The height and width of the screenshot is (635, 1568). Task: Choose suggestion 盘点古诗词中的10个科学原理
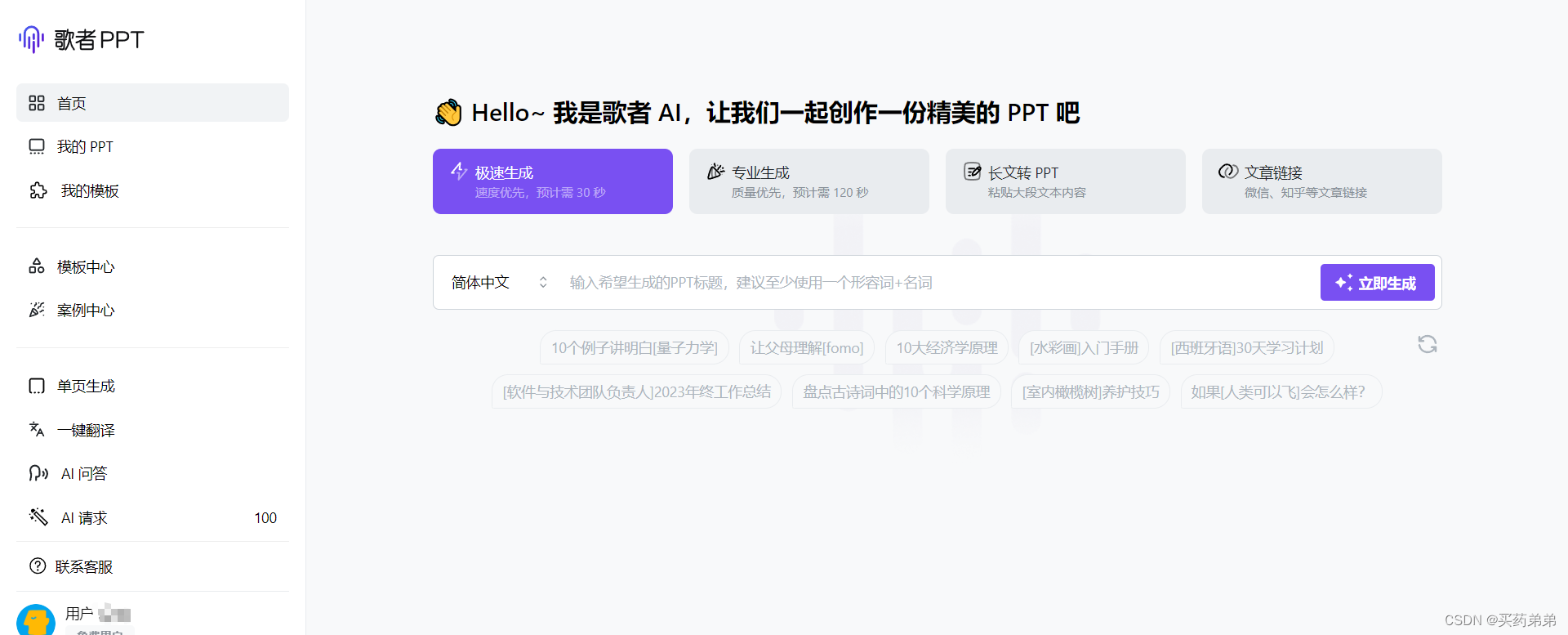point(897,391)
